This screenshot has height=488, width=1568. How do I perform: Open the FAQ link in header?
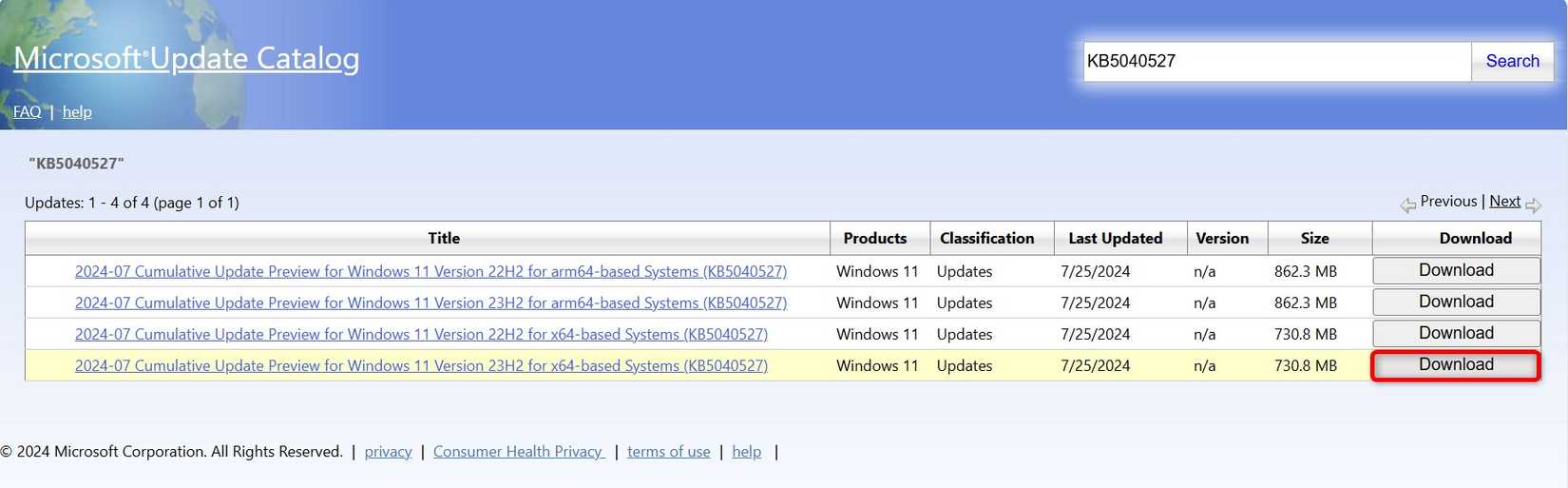tap(27, 112)
